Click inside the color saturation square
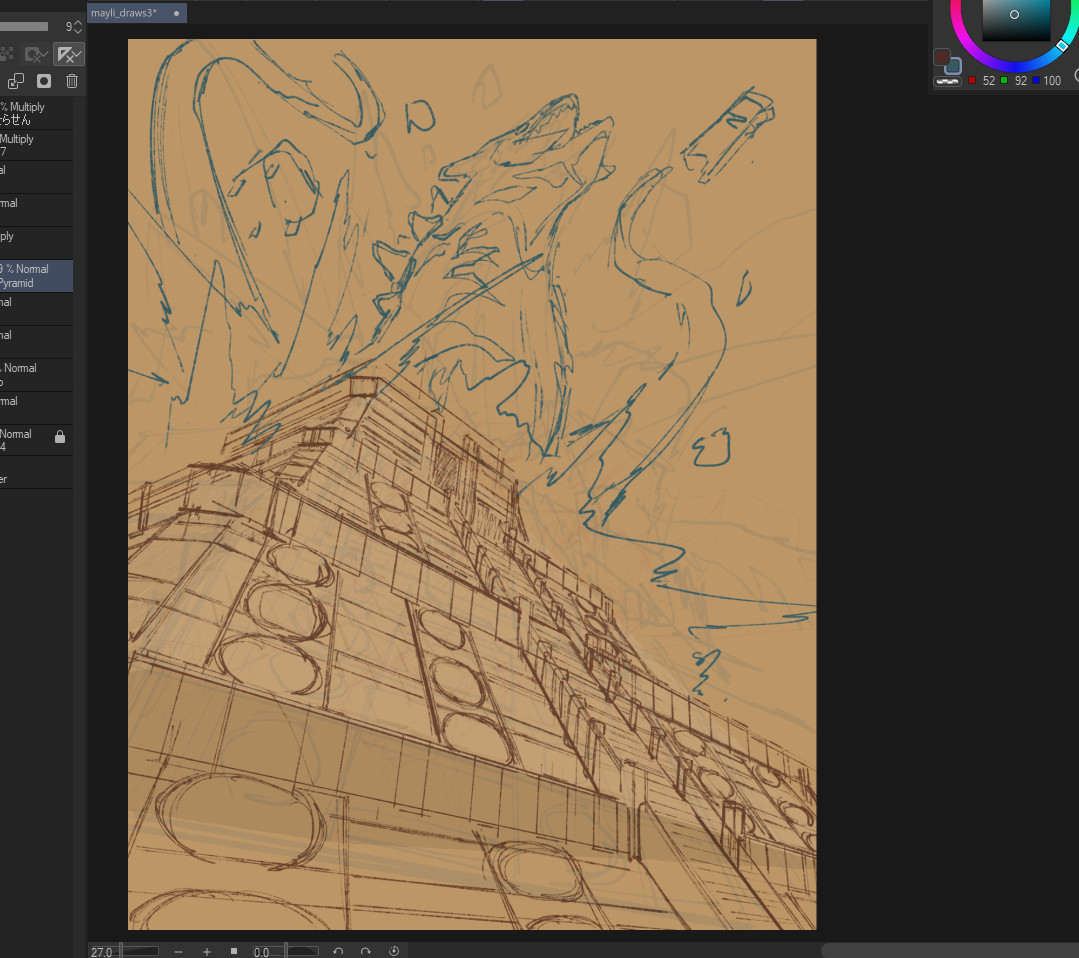Screen dimensions: 1079x958 pos(1016,19)
